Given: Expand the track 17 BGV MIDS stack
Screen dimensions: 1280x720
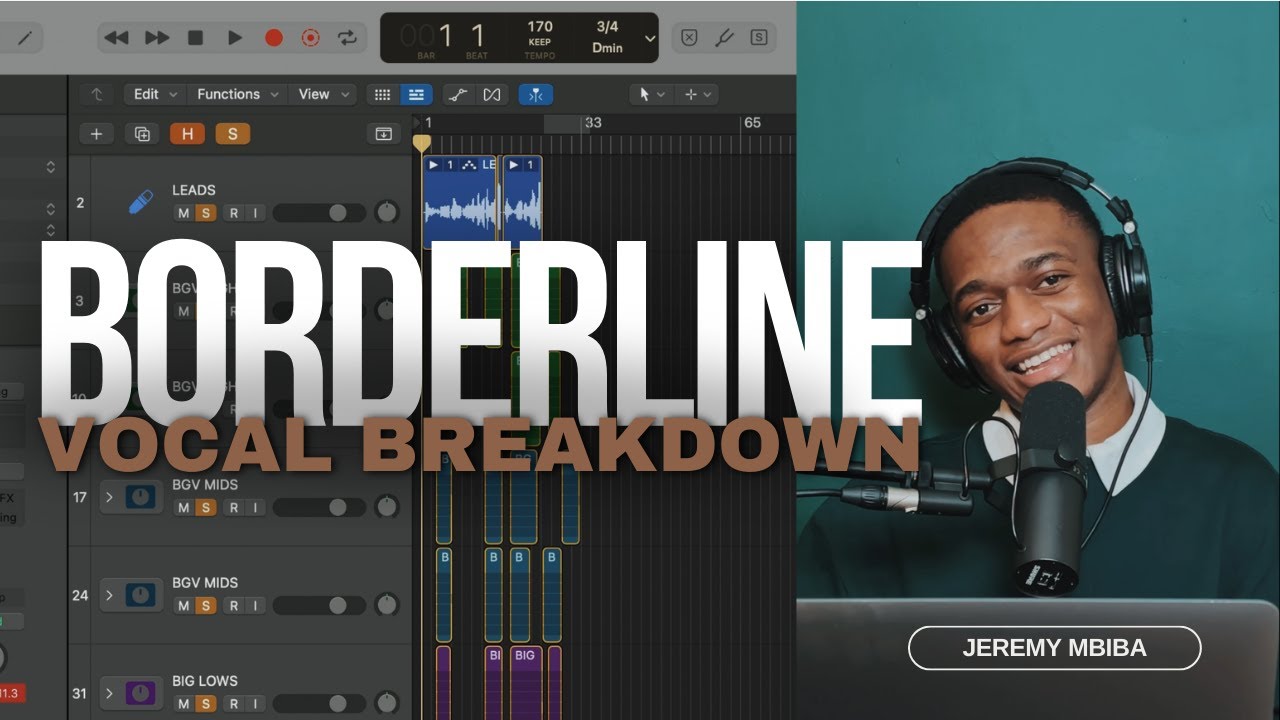Looking at the screenshot, I should [109, 496].
